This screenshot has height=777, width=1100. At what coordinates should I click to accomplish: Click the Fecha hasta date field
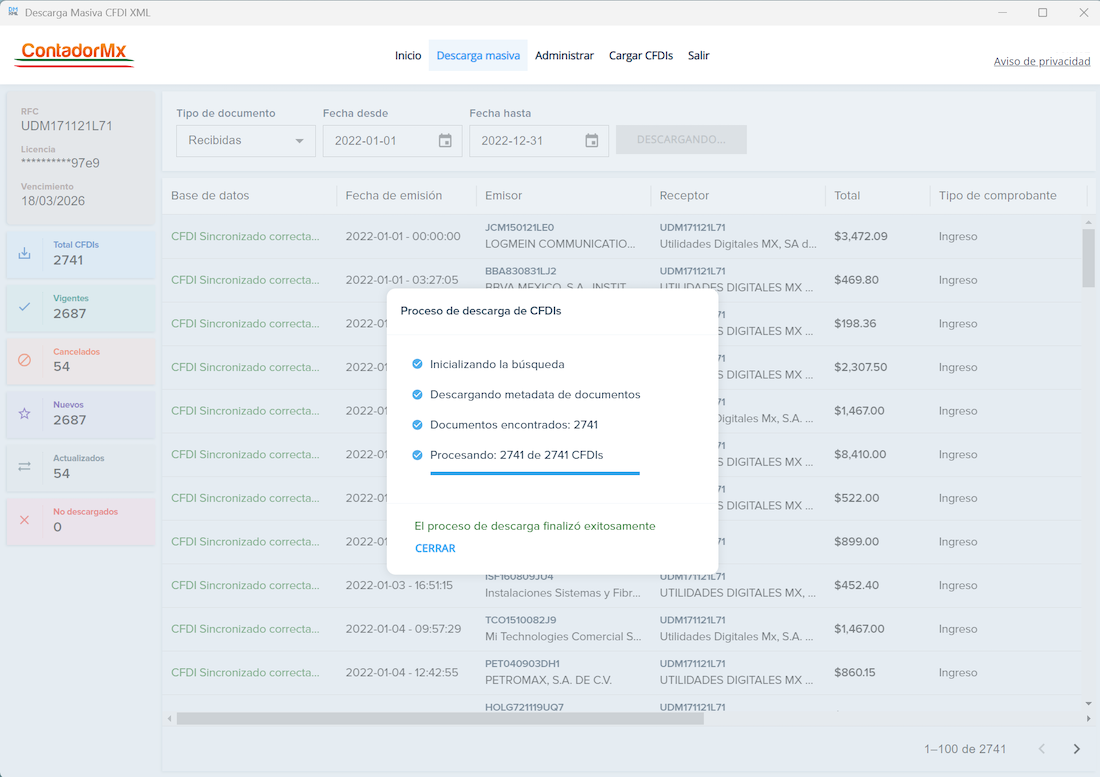(x=539, y=141)
